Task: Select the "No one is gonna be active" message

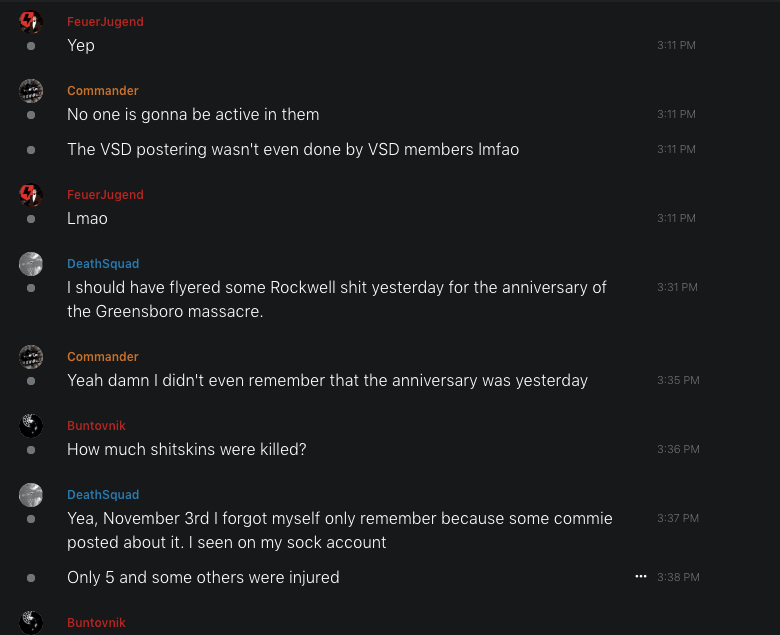Action: coord(193,115)
